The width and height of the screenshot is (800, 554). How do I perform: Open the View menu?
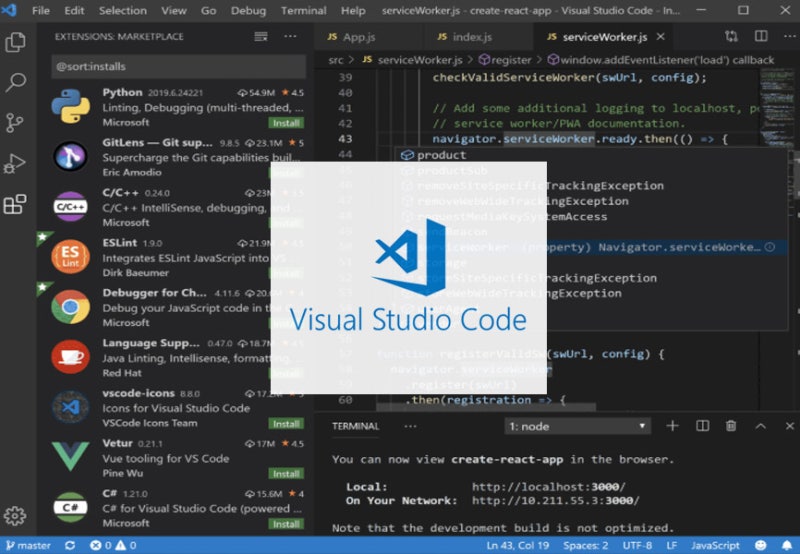(174, 10)
